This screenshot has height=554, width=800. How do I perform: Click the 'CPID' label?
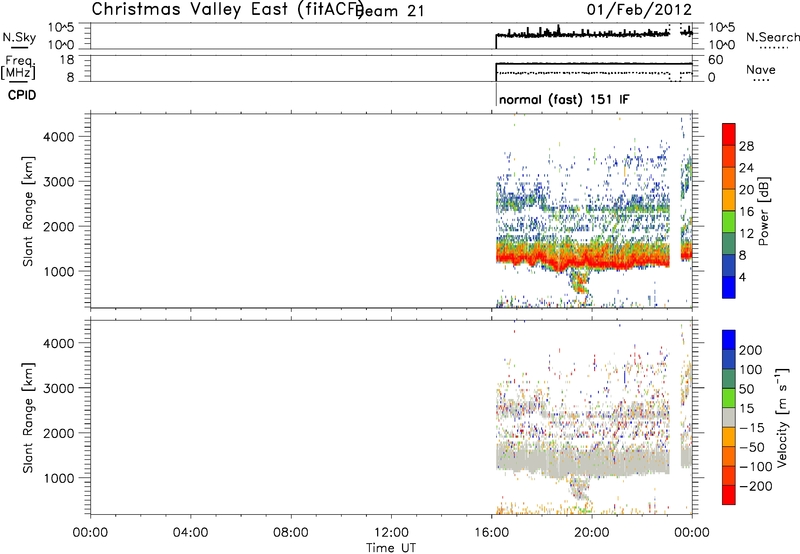pyautogui.click(x=22, y=95)
